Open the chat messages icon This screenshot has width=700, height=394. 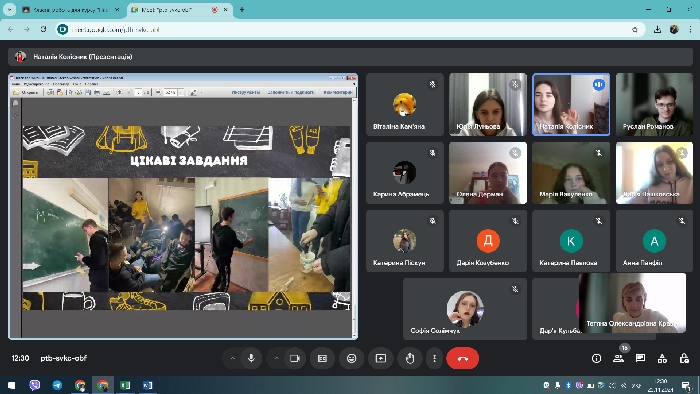tap(640, 358)
